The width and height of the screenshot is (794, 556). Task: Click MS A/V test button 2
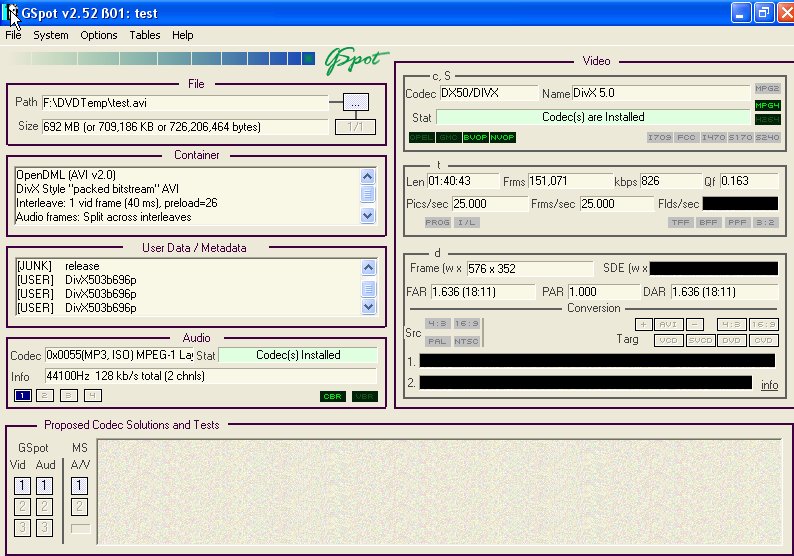click(x=79, y=507)
